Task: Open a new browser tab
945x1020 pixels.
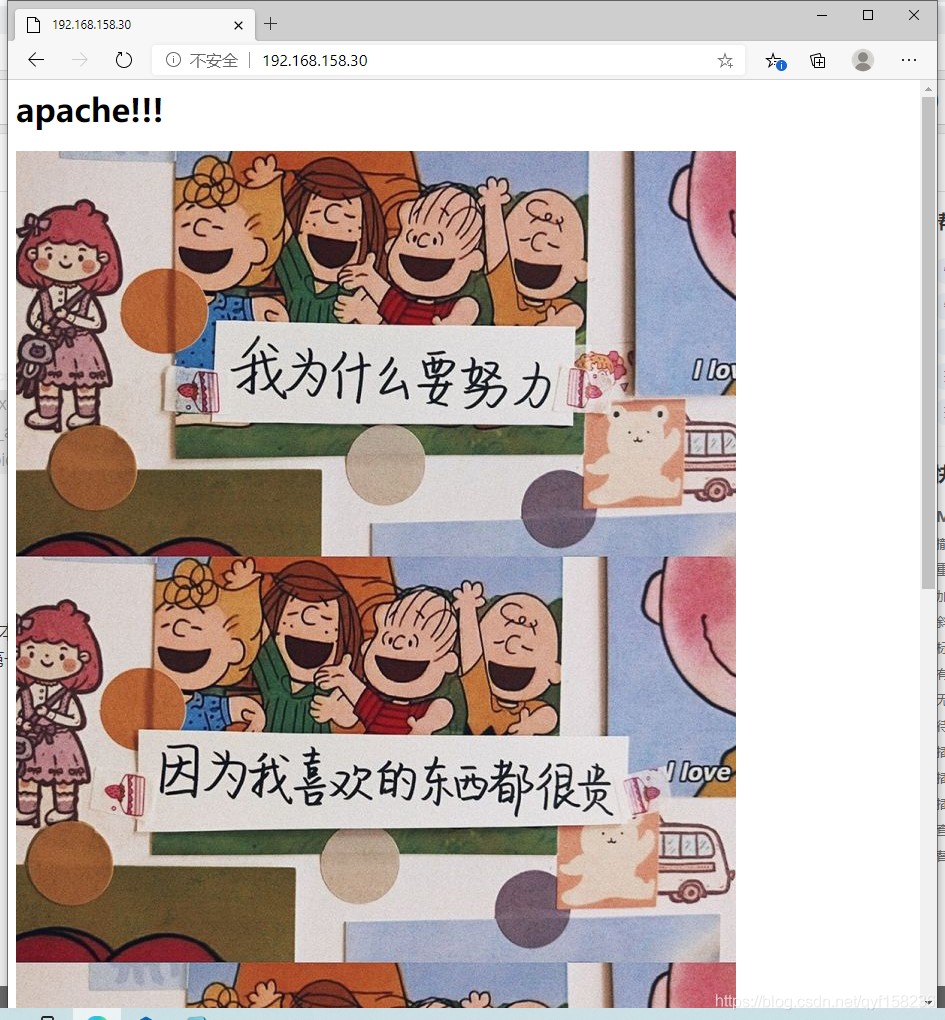Action: pos(271,24)
